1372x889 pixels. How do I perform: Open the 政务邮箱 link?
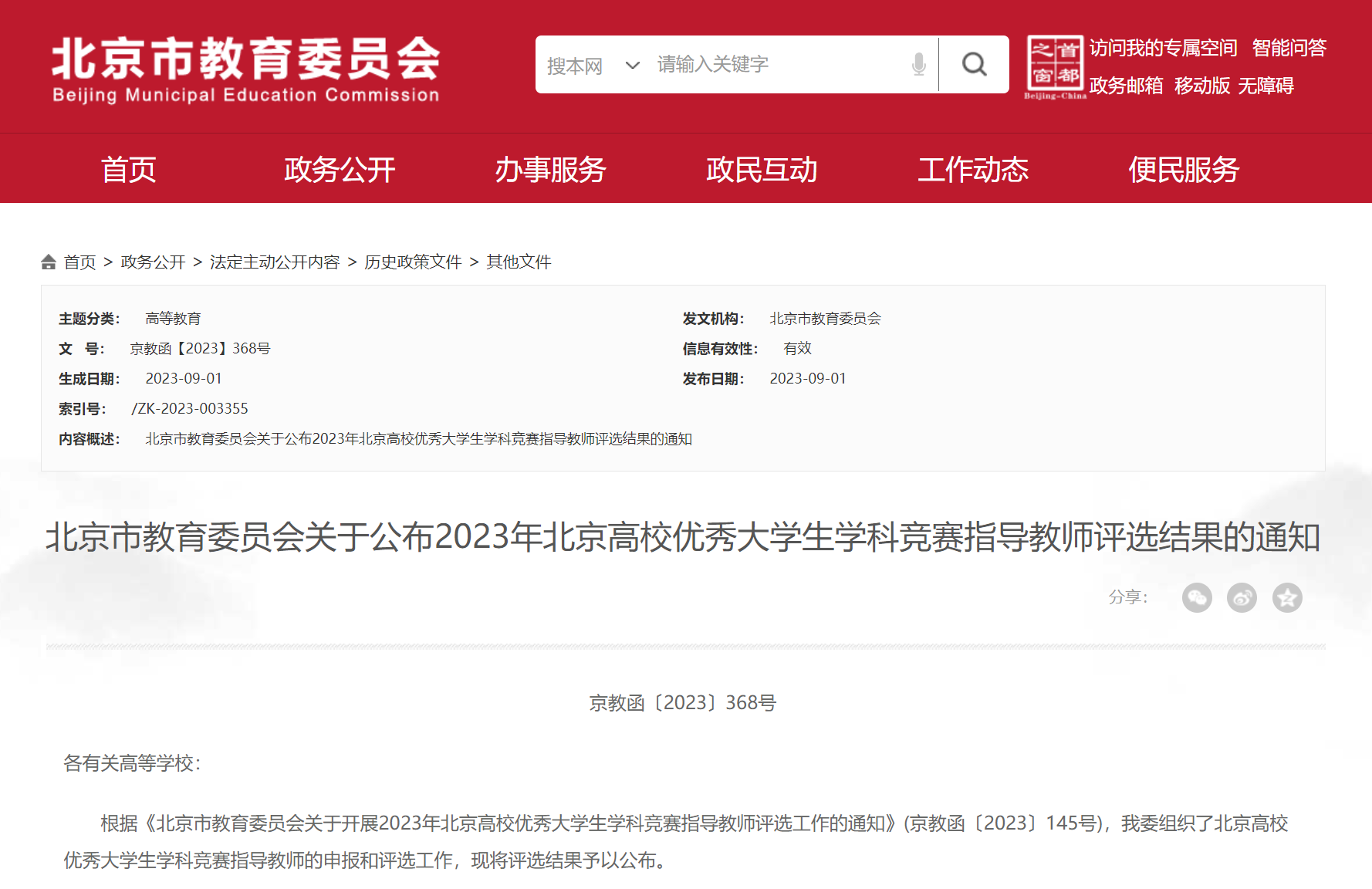[x=1126, y=86]
